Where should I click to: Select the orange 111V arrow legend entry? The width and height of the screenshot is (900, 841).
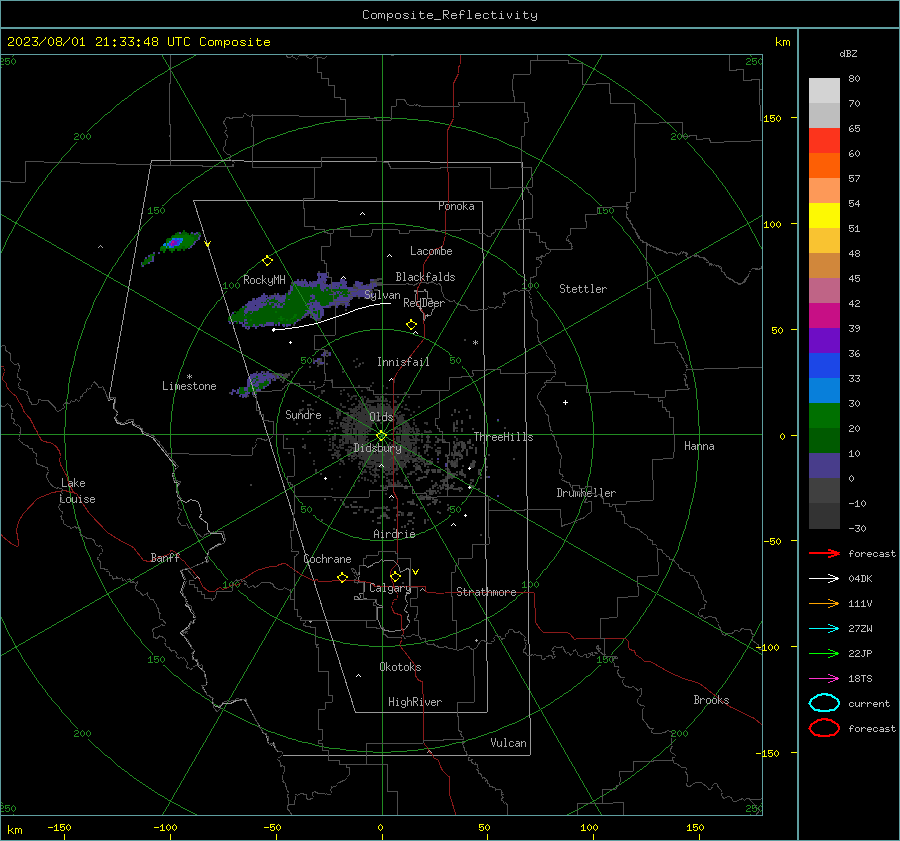pos(824,603)
